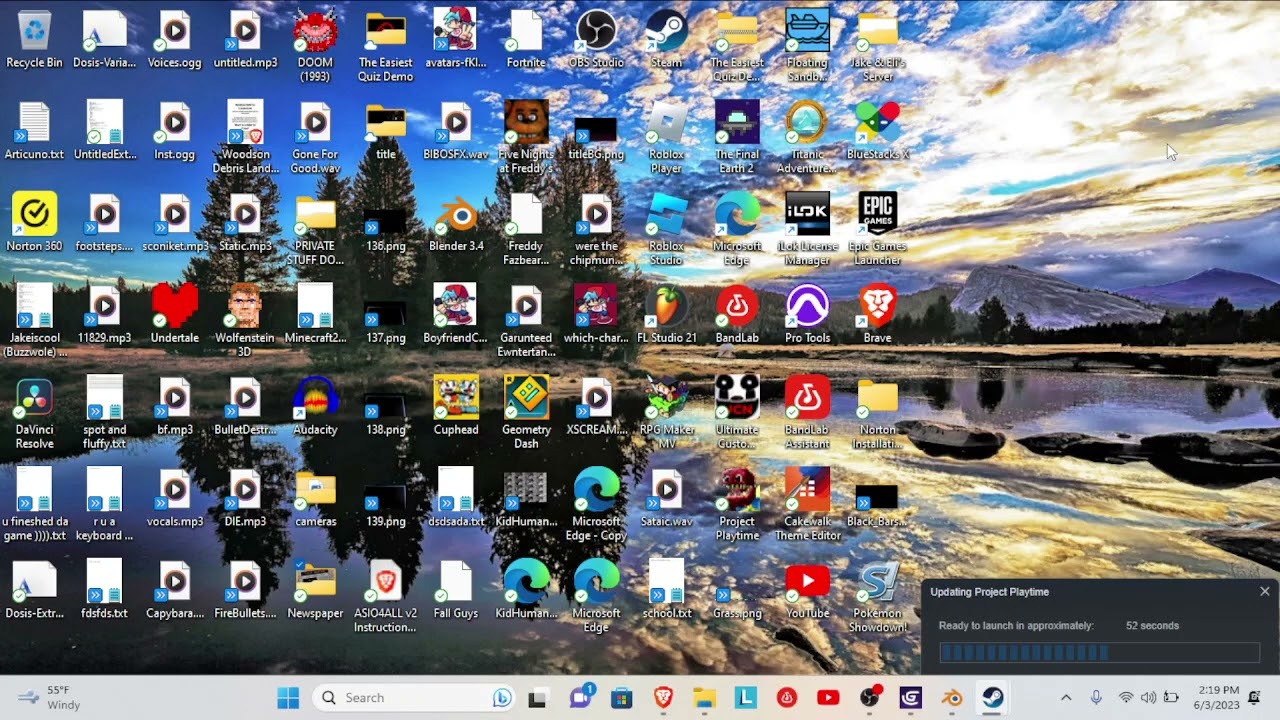Select the Newspaper folder icon
Screen dimensions: 1280x720
[x=315, y=591]
